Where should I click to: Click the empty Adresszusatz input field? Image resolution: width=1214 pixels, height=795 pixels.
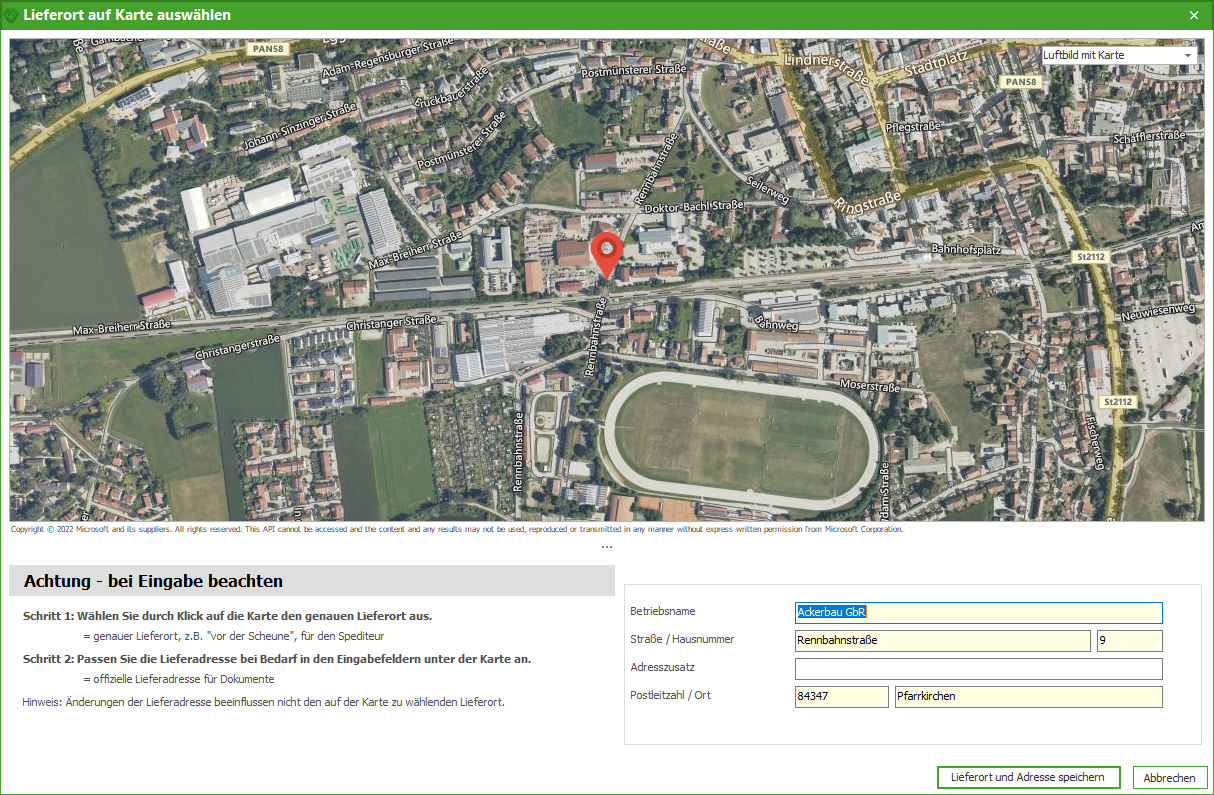click(978, 668)
